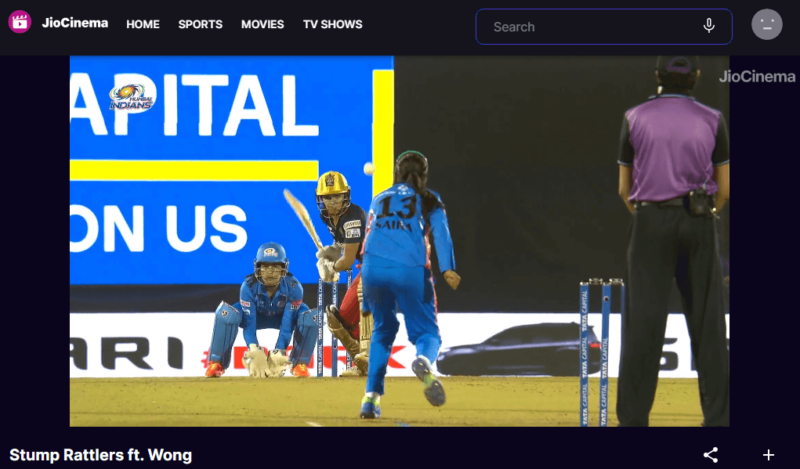Image resolution: width=800 pixels, height=469 pixels.
Task: Open the user profile avatar
Action: coord(767,24)
